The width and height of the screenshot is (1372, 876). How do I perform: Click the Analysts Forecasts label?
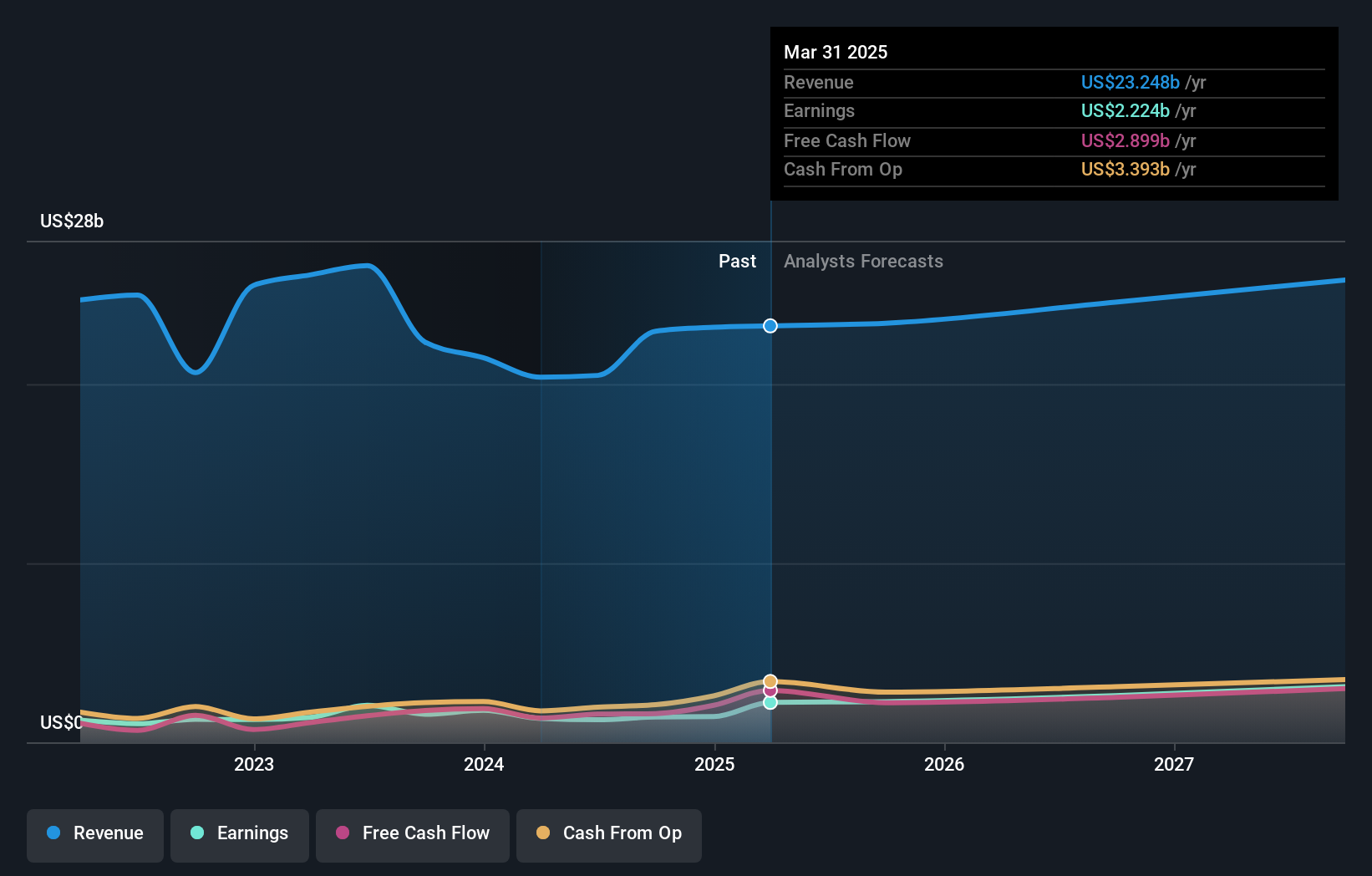click(863, 261)
